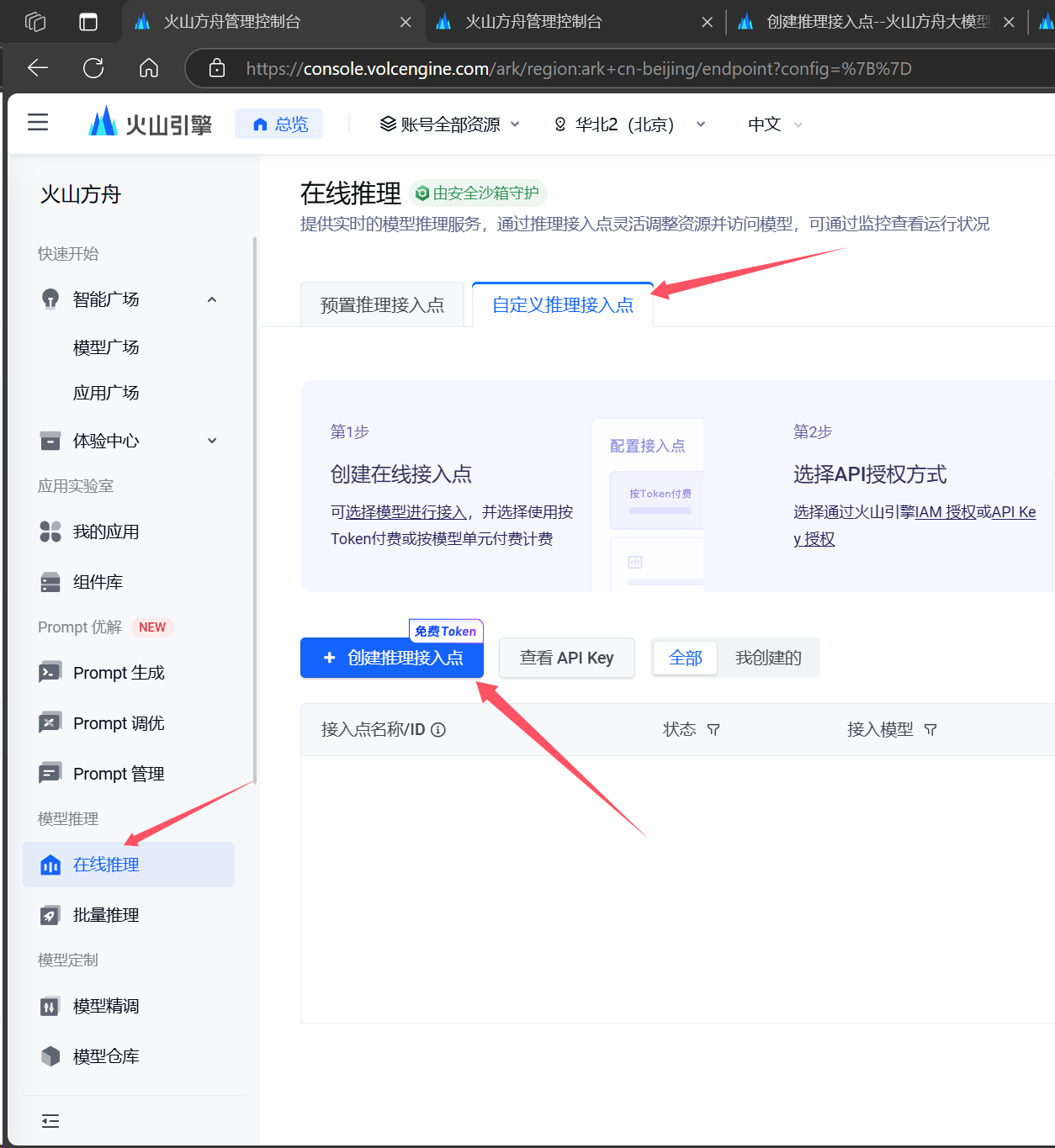Switch to 预置推理接入点 tab
Viewport: 1055px width, 1148px height.
(x=382, y=304)
